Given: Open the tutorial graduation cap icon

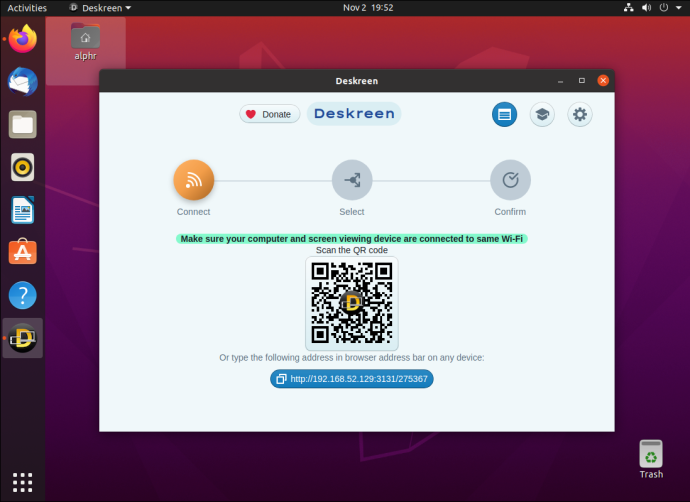Looking at the screenshot, I should coord(542,114).
